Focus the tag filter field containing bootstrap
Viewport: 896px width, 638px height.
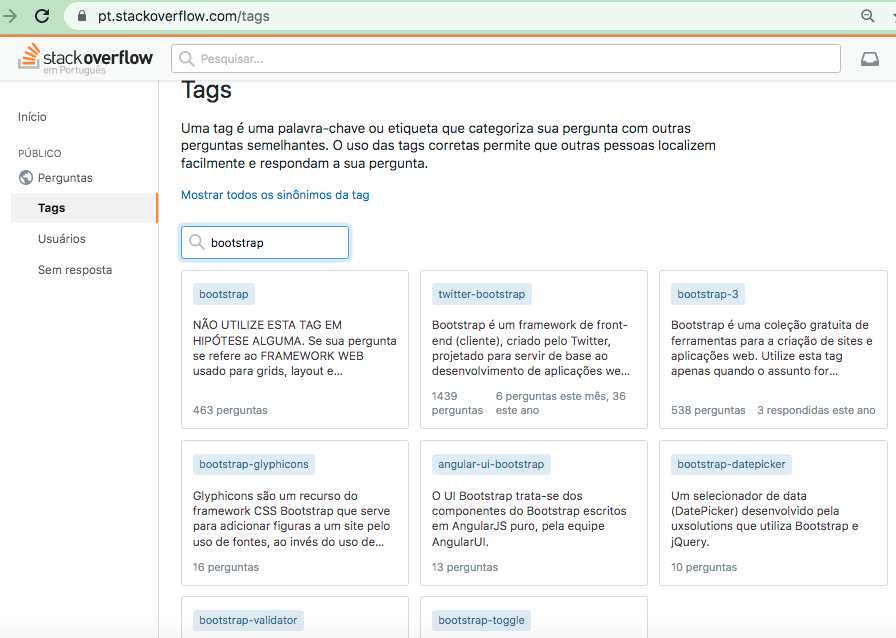click(x=265, y=242)
